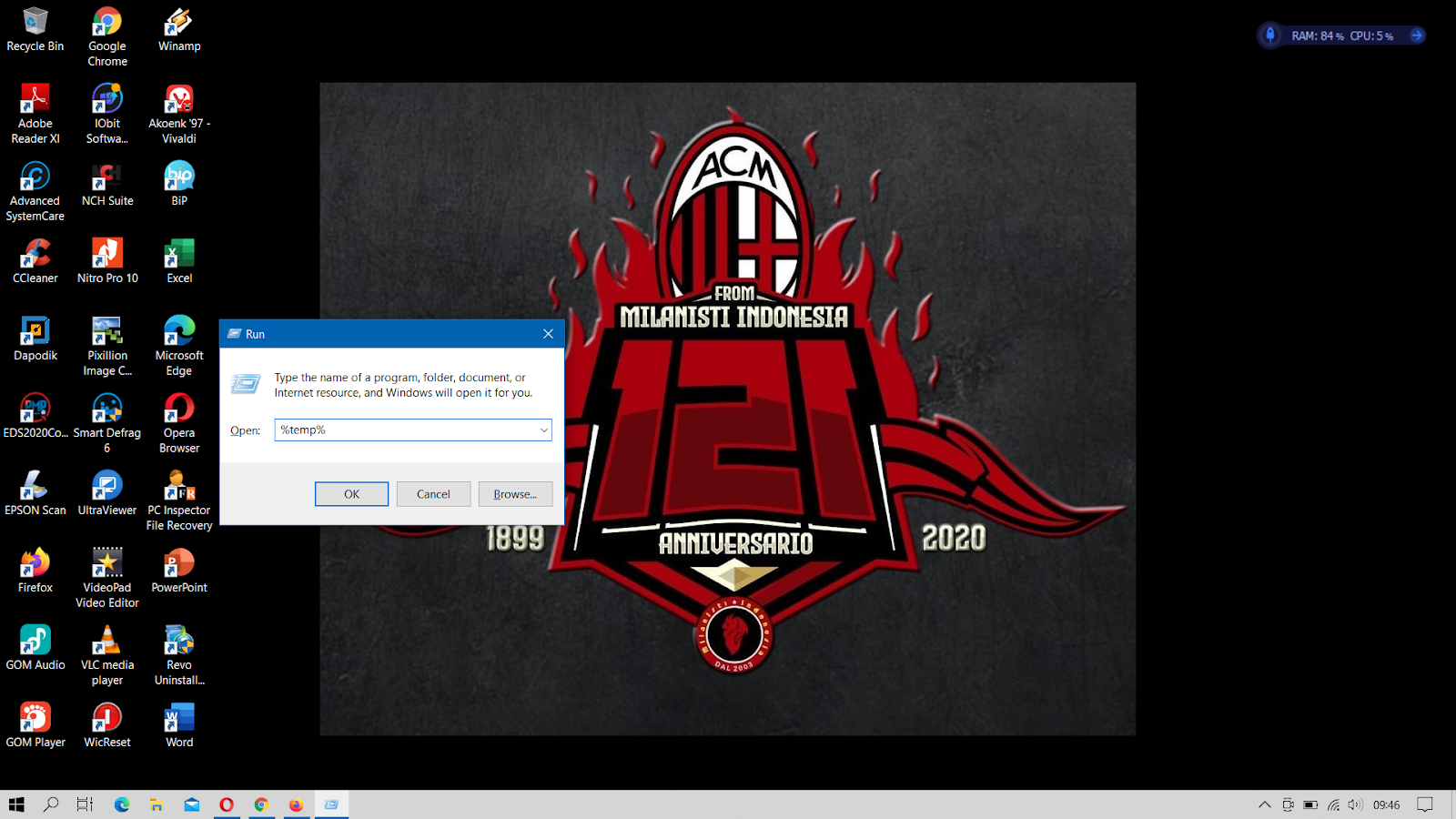1456x819 pixels.
Task: Open the Mail app on taskbar
Action: 191,804
